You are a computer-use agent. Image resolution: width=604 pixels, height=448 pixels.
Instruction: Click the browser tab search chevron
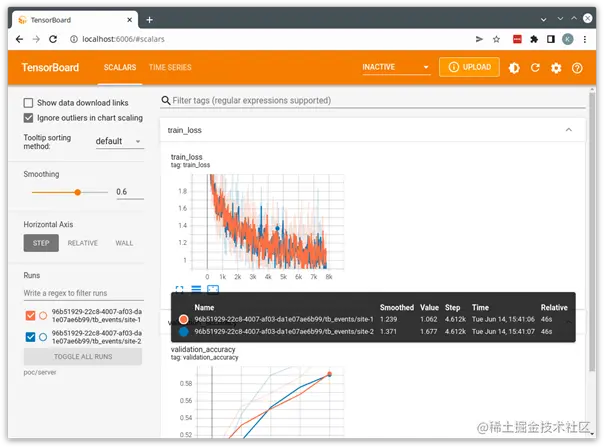543,19
